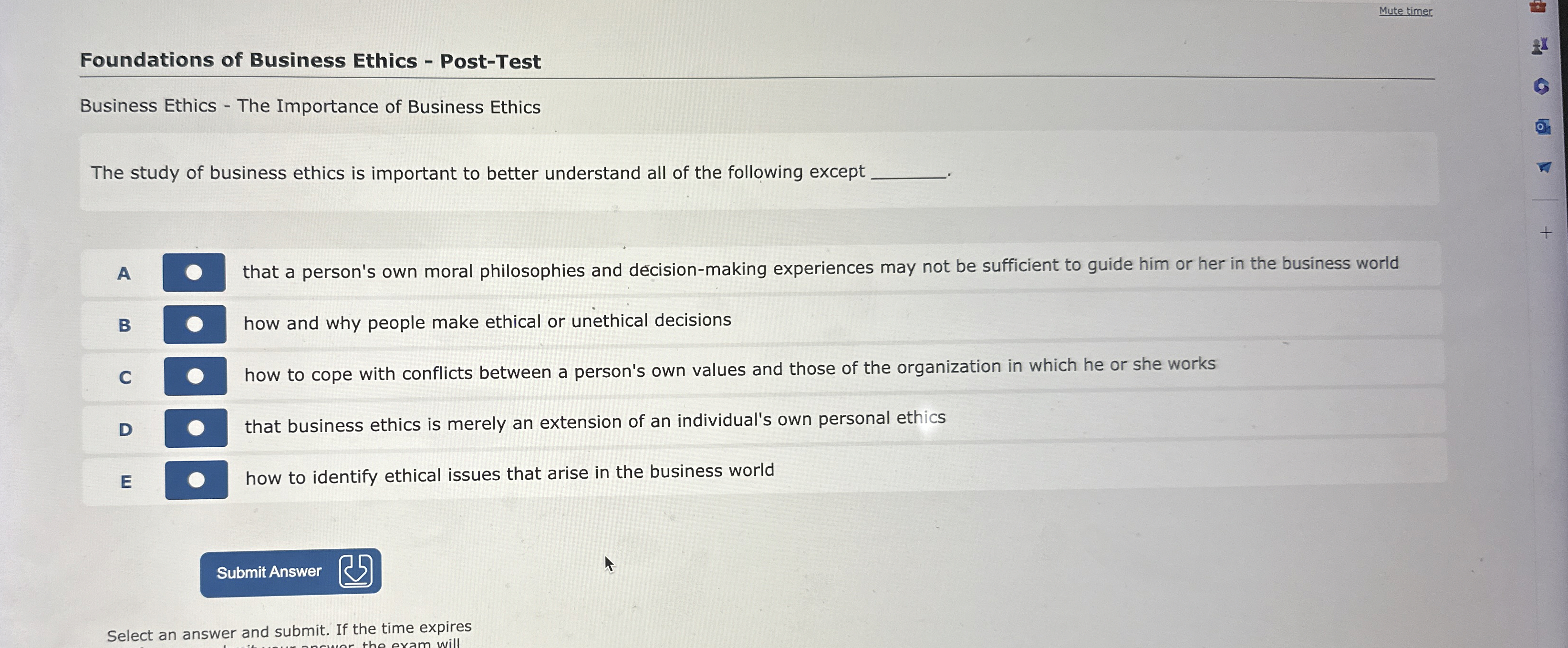Select radio button for answer D
This screenshot has height=648, width=1568.
tap(195, 428)
